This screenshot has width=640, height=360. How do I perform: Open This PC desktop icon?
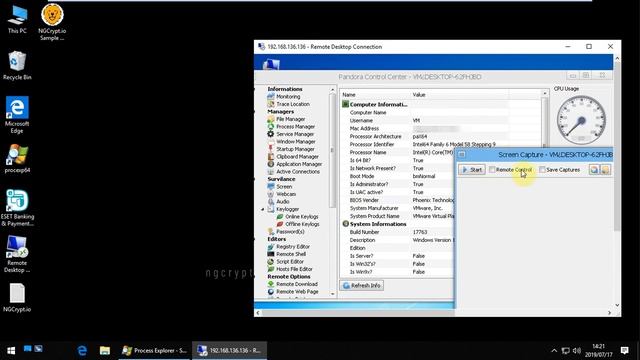click(x=17, y=19)
